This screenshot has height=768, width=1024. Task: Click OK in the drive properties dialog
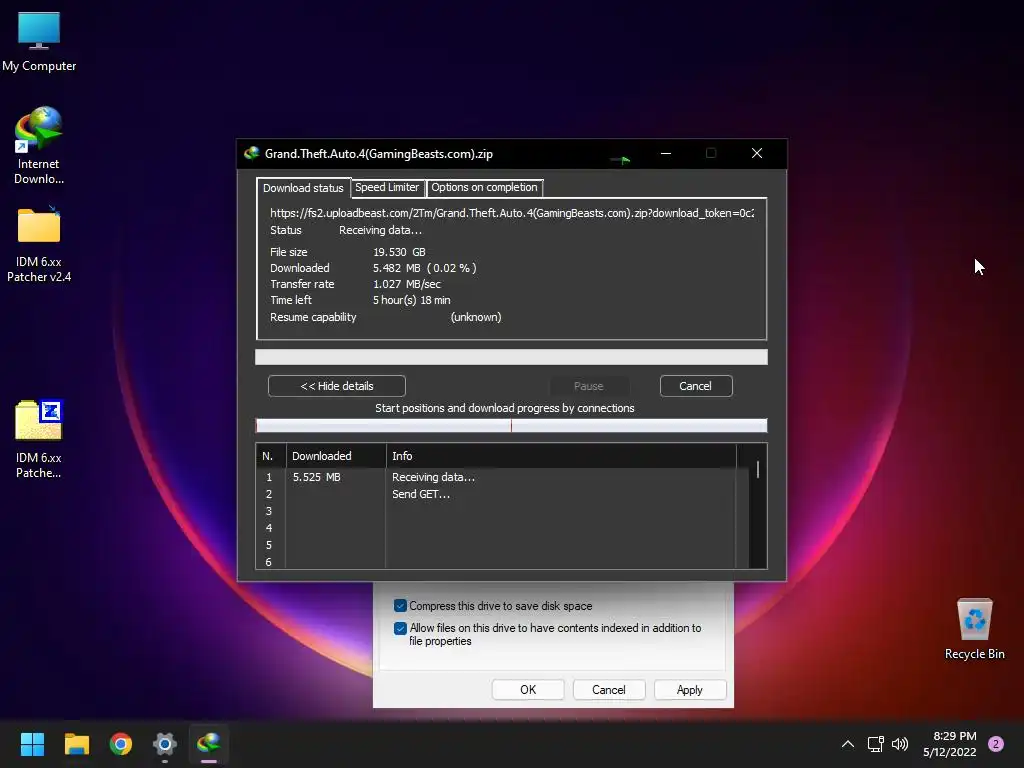528,690
